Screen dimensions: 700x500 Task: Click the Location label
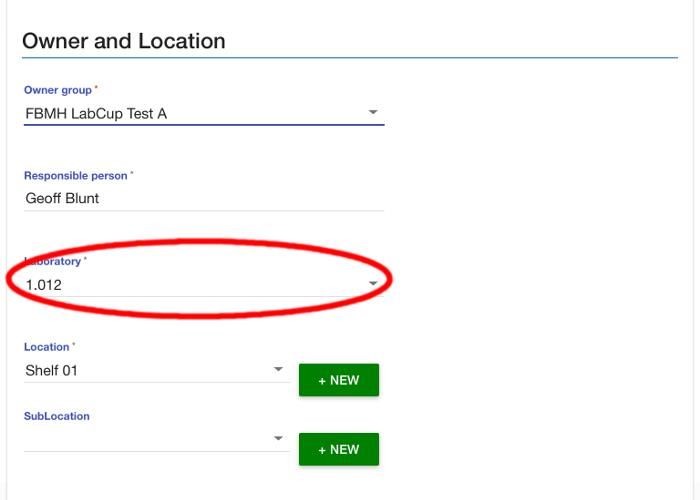click(47, 347)
